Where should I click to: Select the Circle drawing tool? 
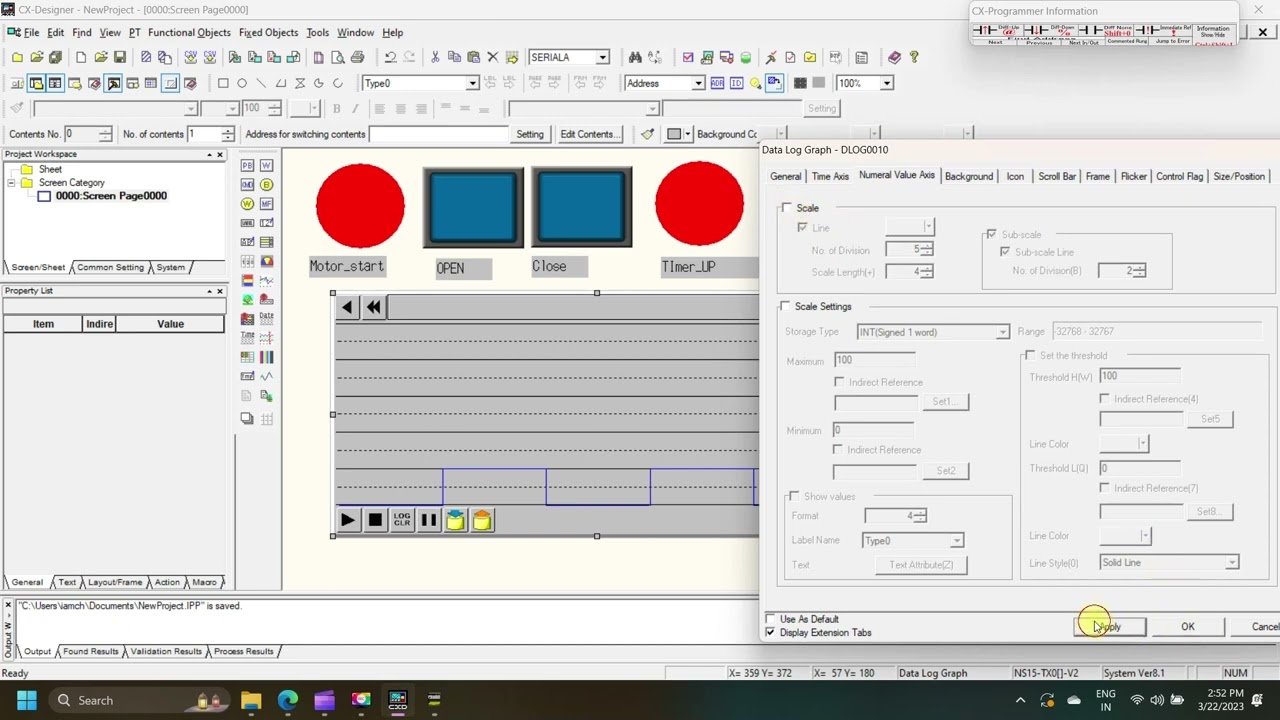coord(242,83)
